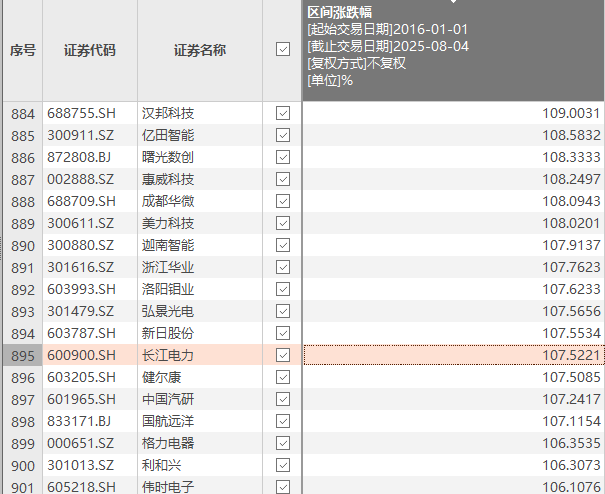
Task: Toggle checkbox in 曙光数创 row
Action: click(x=283, y=157)
